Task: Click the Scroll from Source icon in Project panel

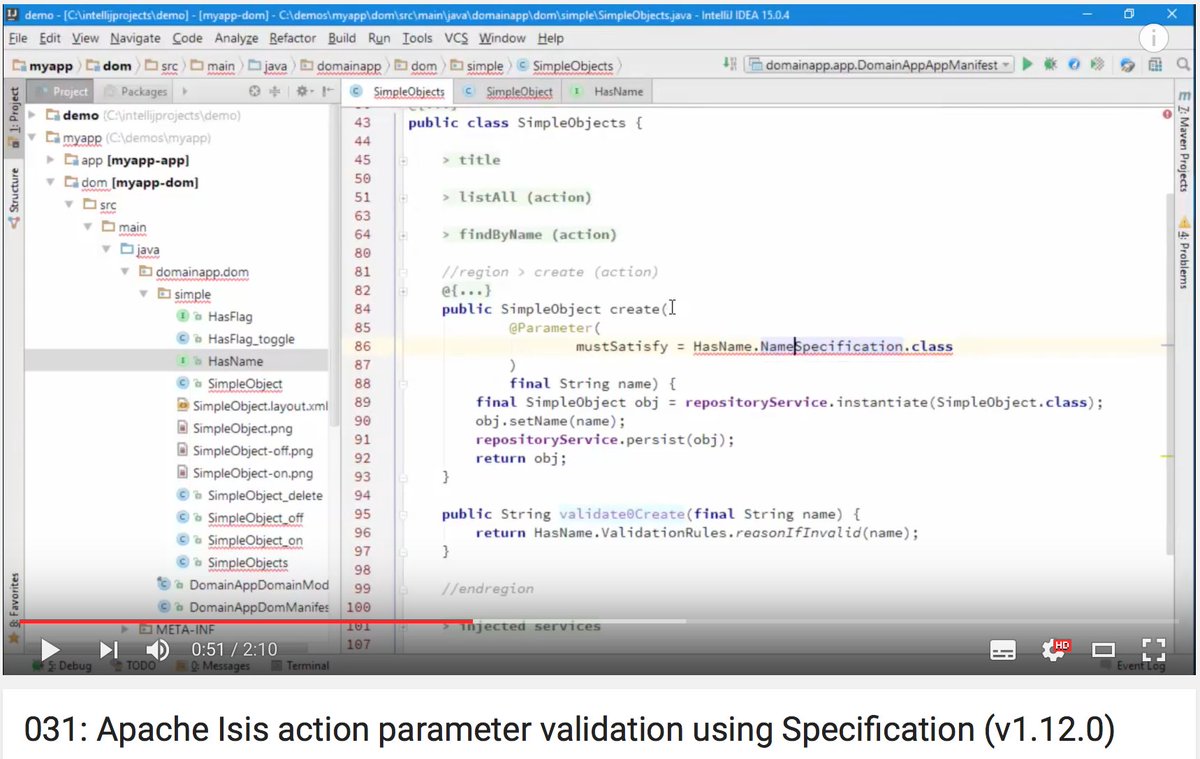Action: coord(254,91)
